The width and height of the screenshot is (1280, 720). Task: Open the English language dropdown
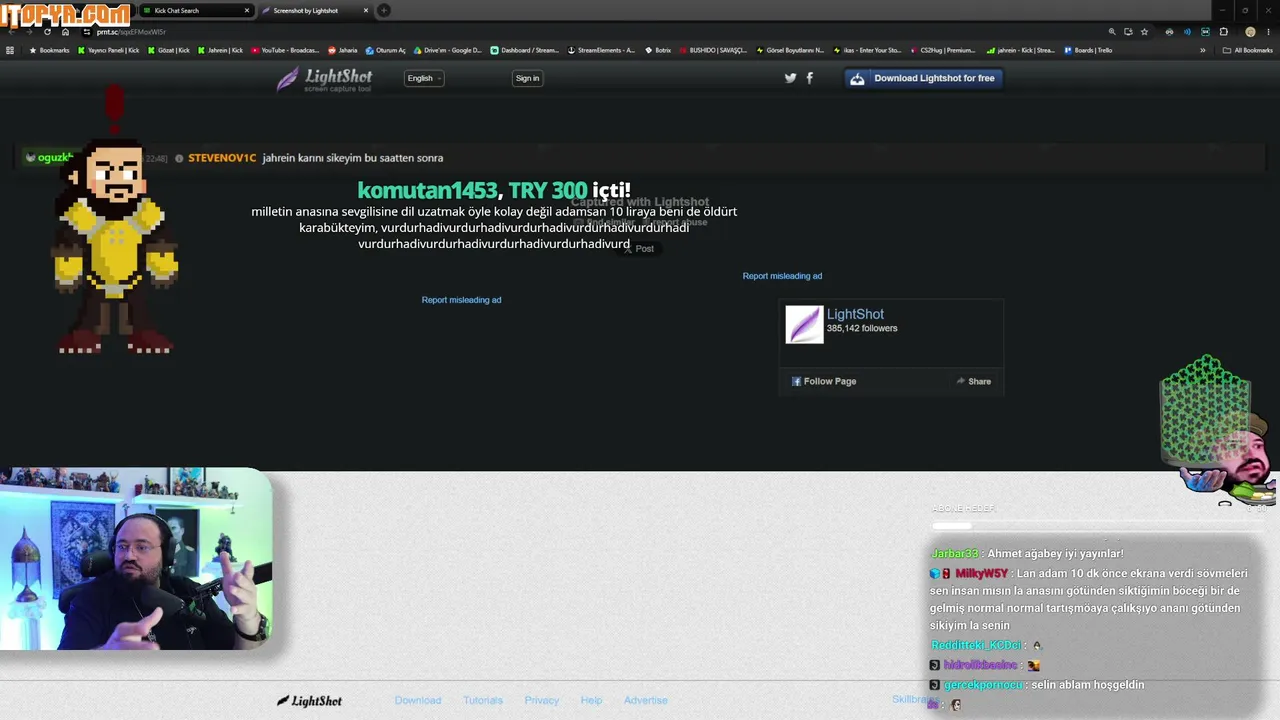424,78
